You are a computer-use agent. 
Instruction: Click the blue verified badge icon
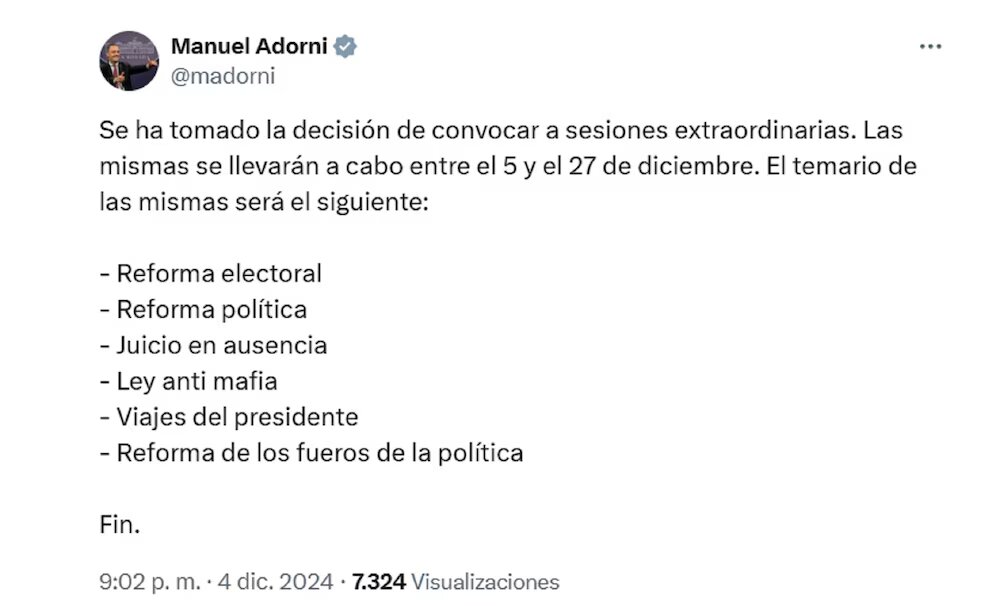[x=345, y=46]
